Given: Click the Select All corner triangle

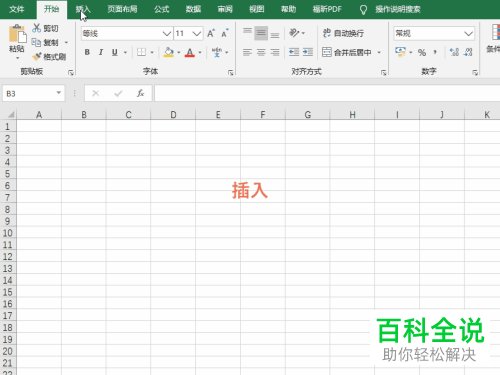Looking at the screenshot, I should coord(11,115).
